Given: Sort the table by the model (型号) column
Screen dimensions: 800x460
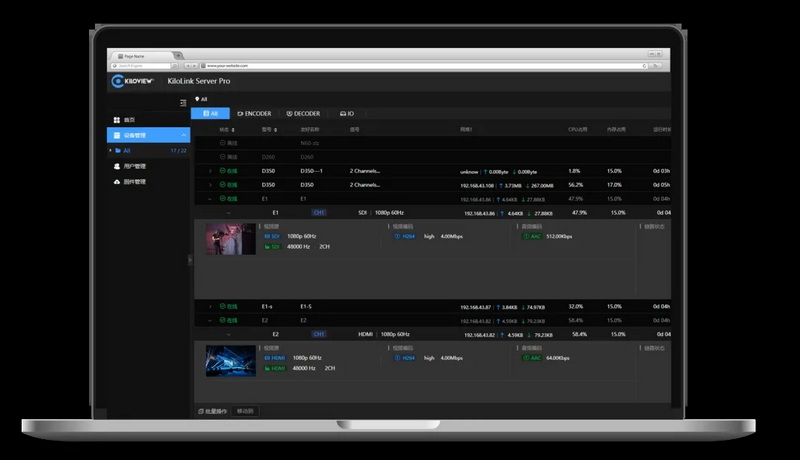Looking at the screenshot, I should (x=275, y=129).
